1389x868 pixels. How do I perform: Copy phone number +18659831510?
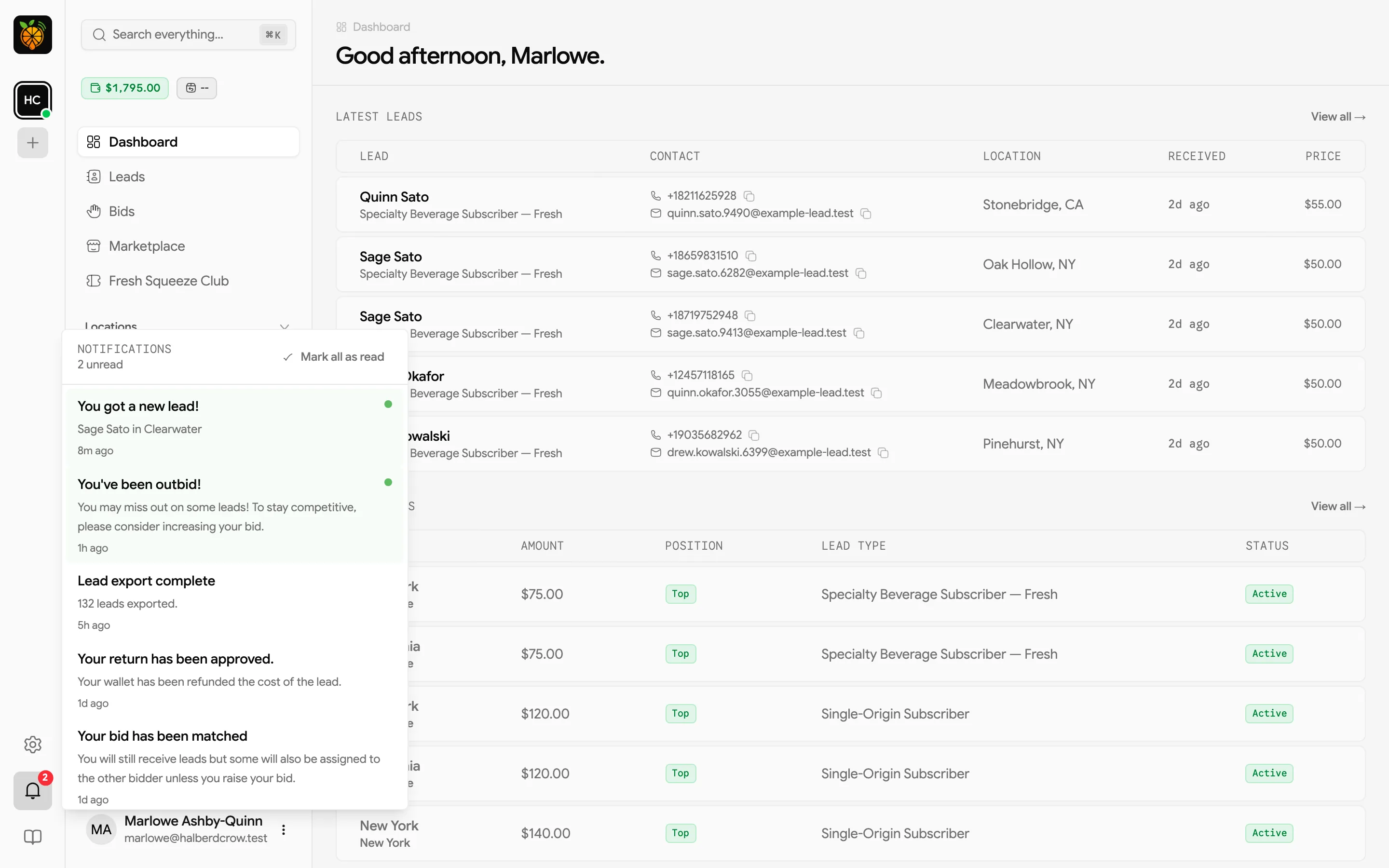(751, 256)
